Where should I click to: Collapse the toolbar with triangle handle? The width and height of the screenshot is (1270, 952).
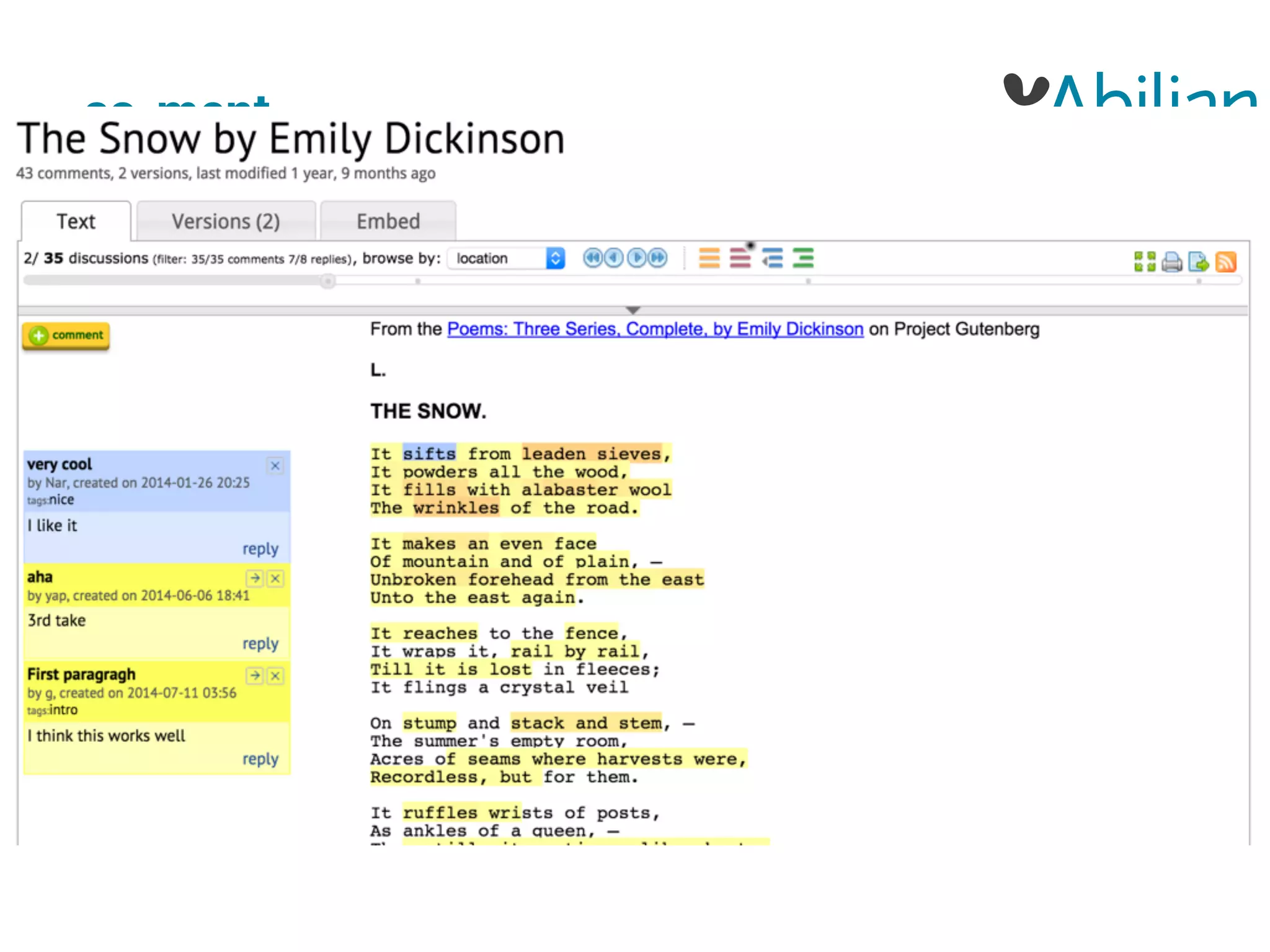[x=633, y=310]
